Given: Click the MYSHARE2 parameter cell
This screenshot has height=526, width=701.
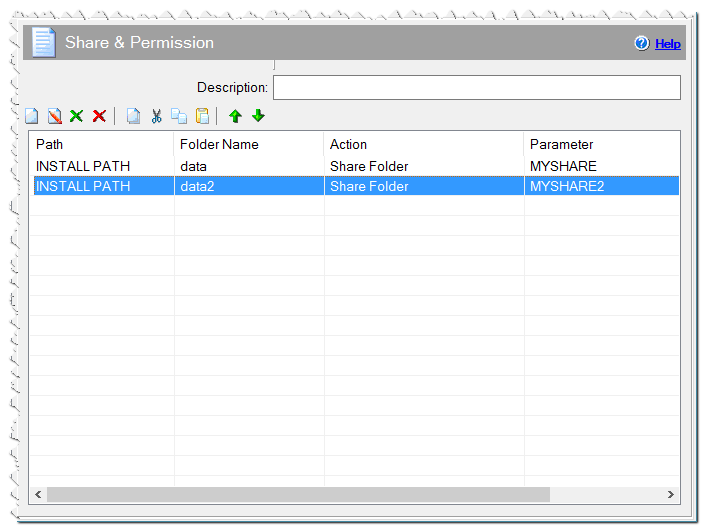Looking at the screenshot, I should pyautogui.click(x=567, y=186).
